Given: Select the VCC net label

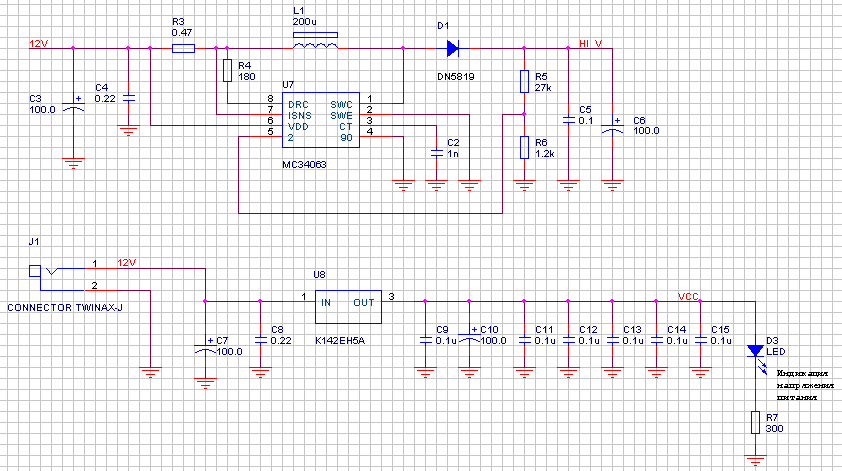Looking at the screenshot, I should 688,297.
